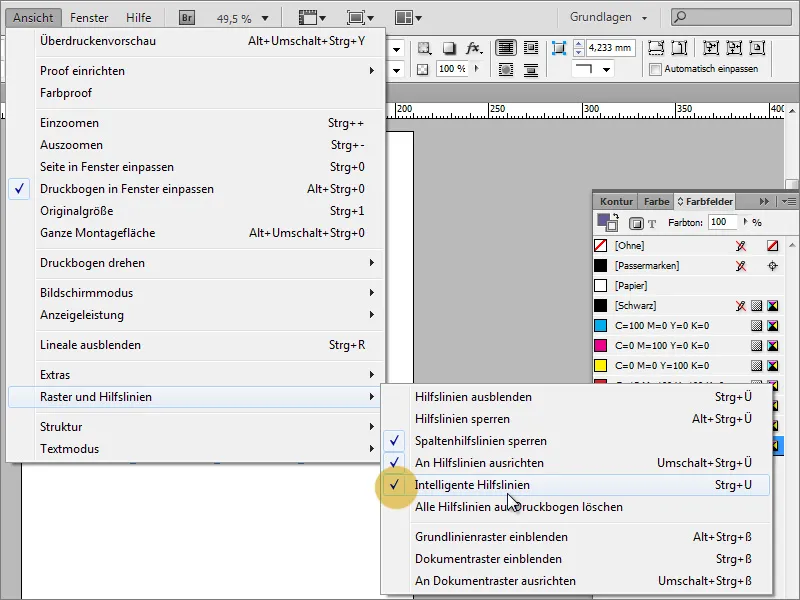Click the Farbton percentage field

point(722,222)
